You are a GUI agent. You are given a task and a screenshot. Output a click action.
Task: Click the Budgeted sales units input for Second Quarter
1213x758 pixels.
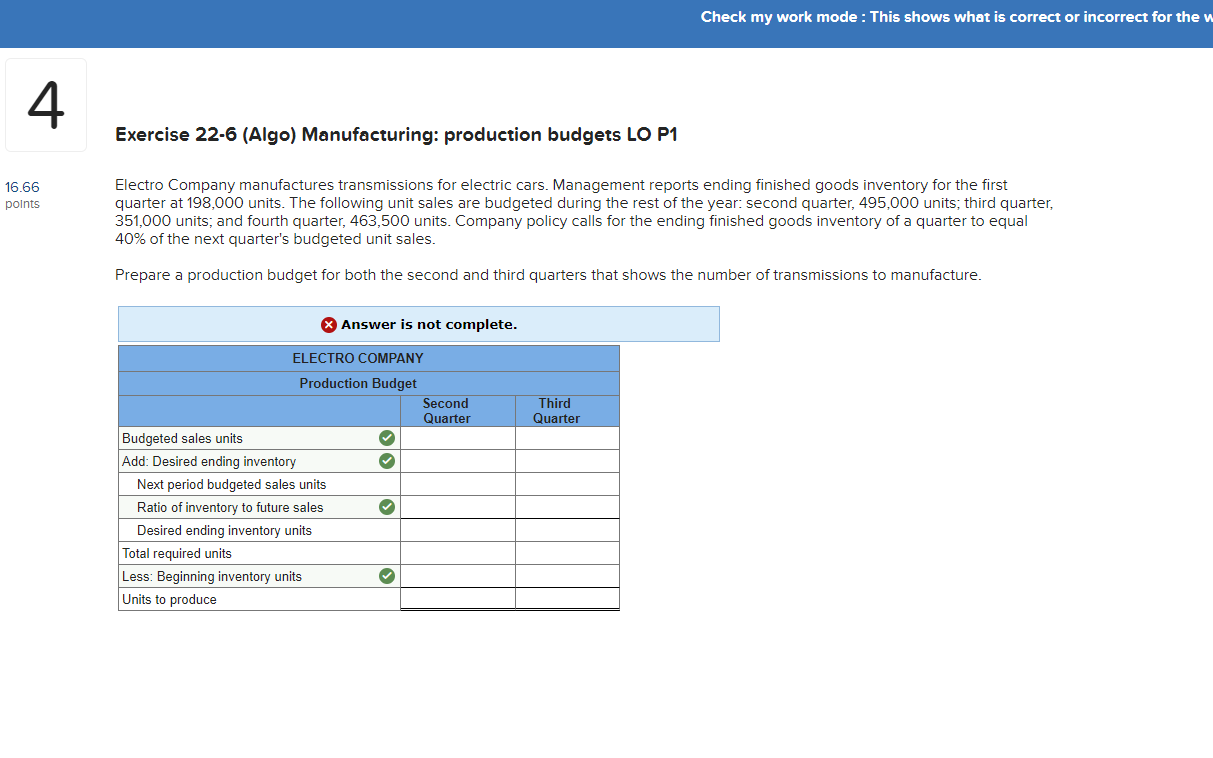[x=457, y=438]
